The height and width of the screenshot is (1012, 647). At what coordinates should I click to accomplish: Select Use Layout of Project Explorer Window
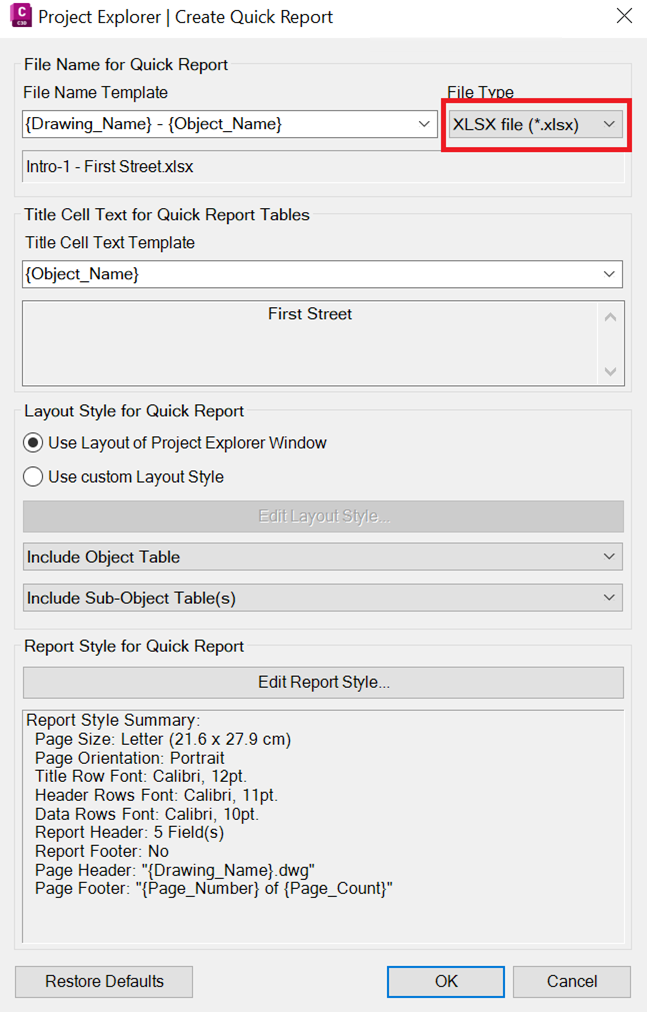click(x=34, y=443)
